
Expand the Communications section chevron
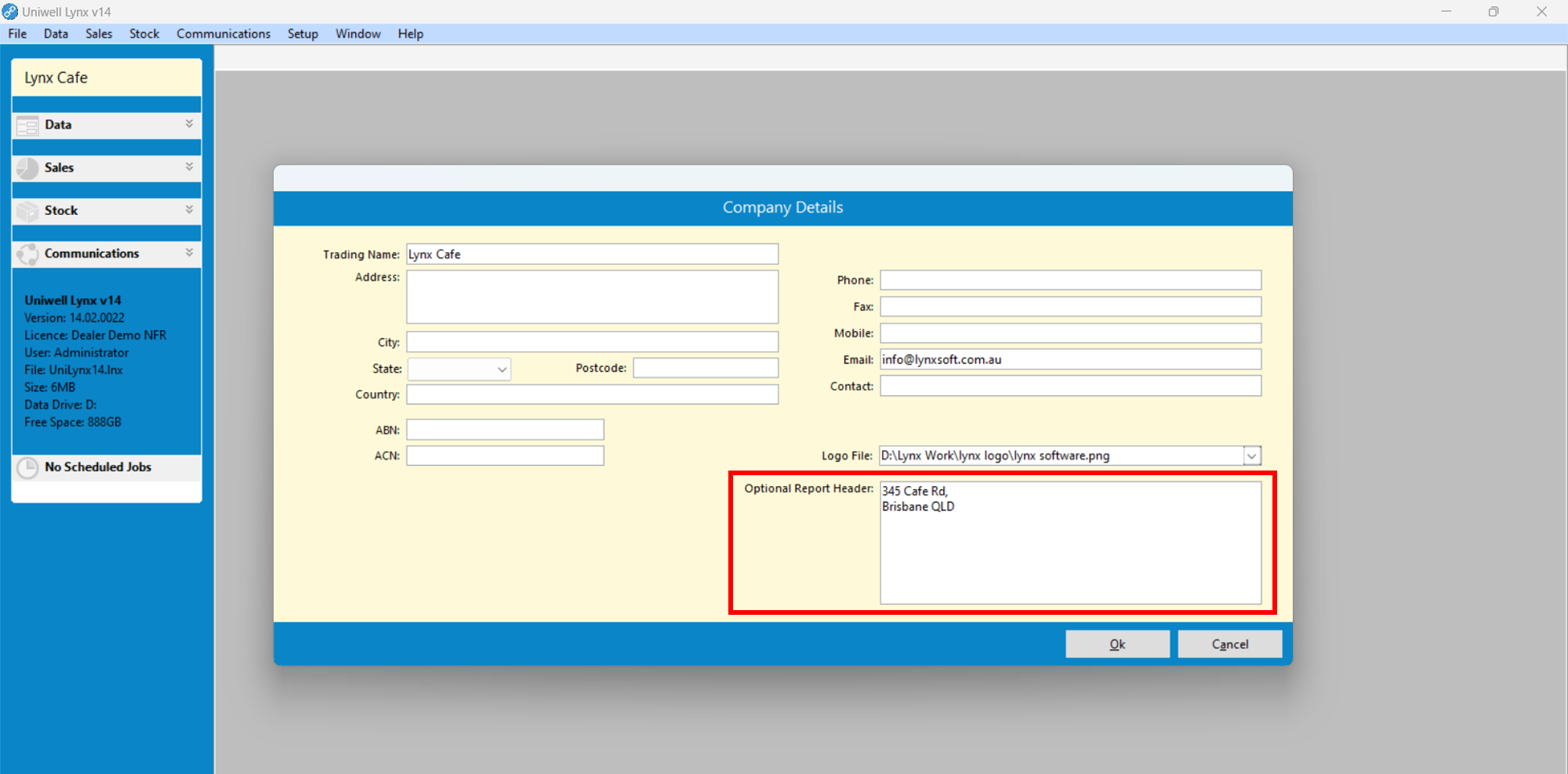189,253
